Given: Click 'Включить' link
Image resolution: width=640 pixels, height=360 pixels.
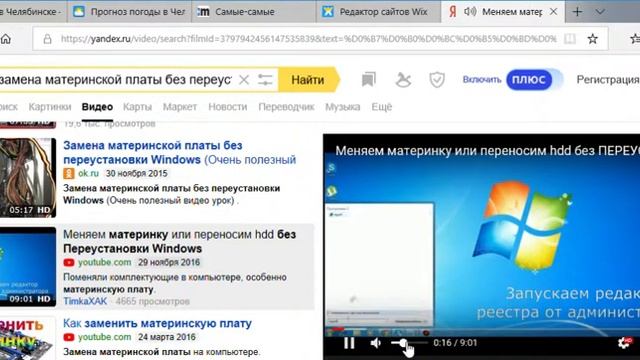Looking at the screenshot, I should (x=482, y=80).
